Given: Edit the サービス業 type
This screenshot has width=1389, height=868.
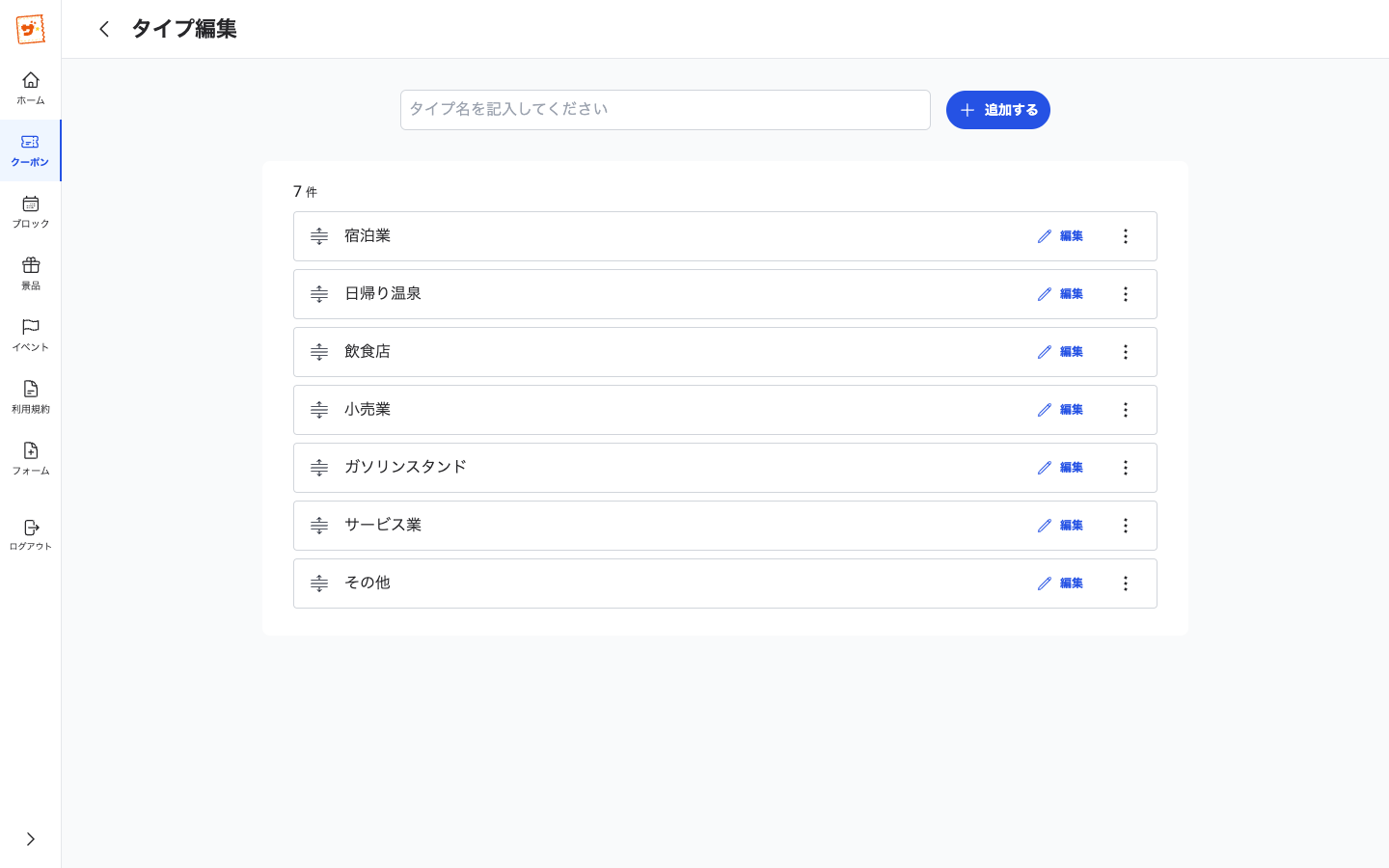Looking at the screenshot, I should (x=1060, y=526).
